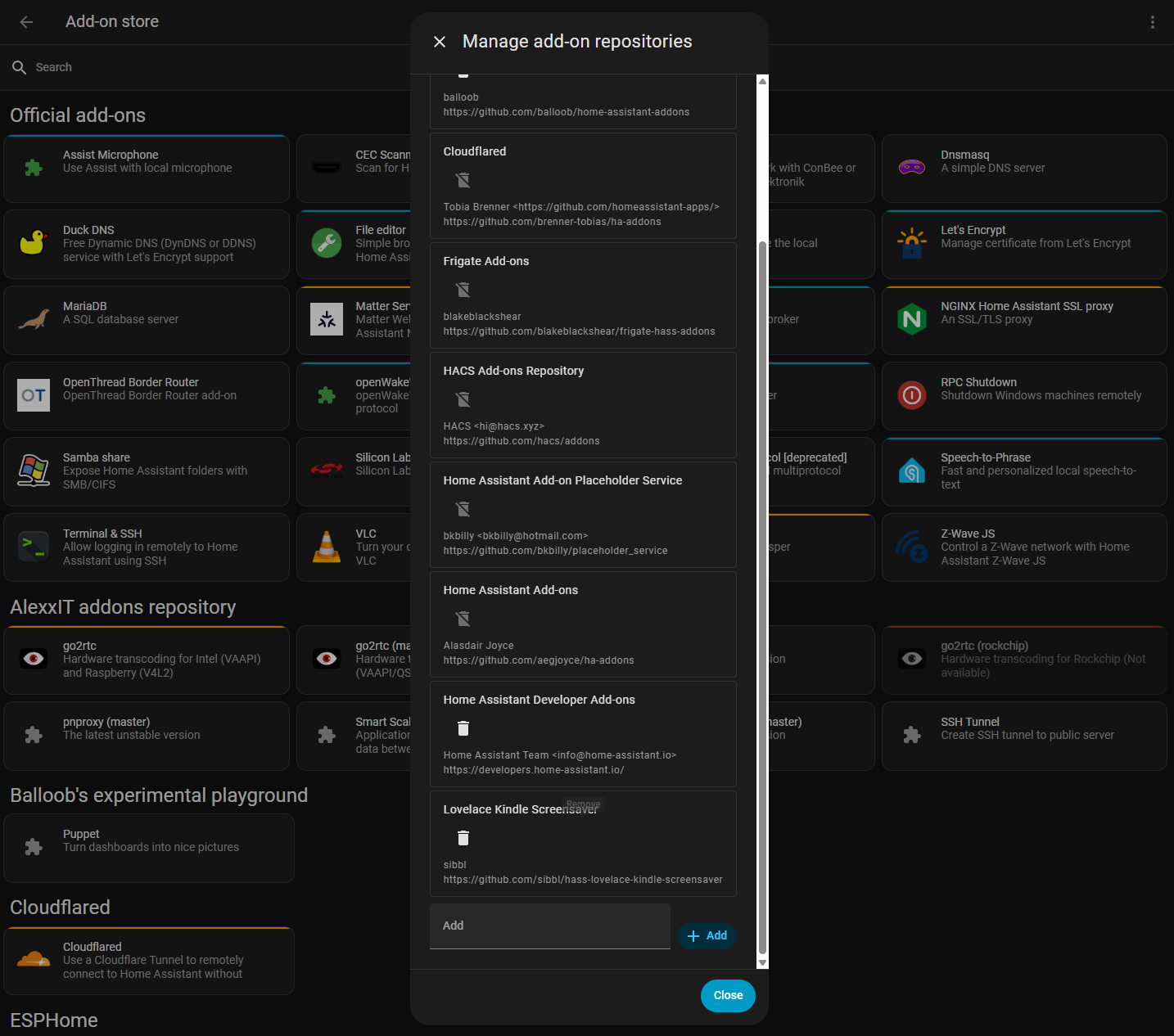Image resolution: width=1174 pixels, height=1036 pixels.
Task: Click trash icon for HACS Add-ons Repository
Action: click(463, 399)
